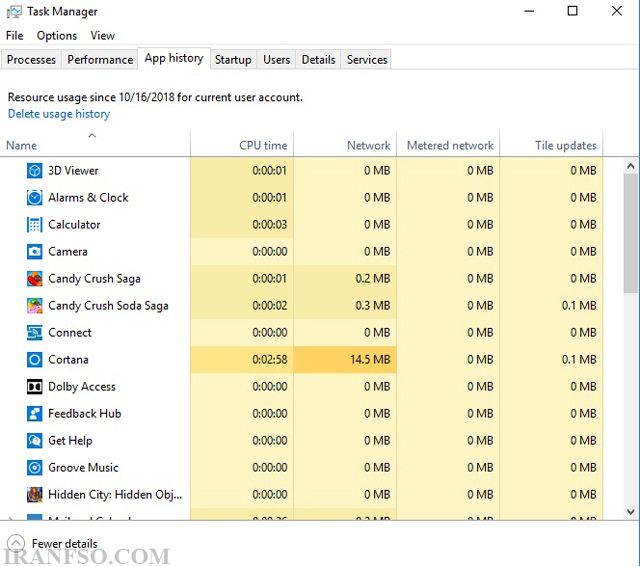The image size is (640, 567).
Task: Click the Task Manager title bar icon
Action: pyautogui.click(x=13, y=11)
